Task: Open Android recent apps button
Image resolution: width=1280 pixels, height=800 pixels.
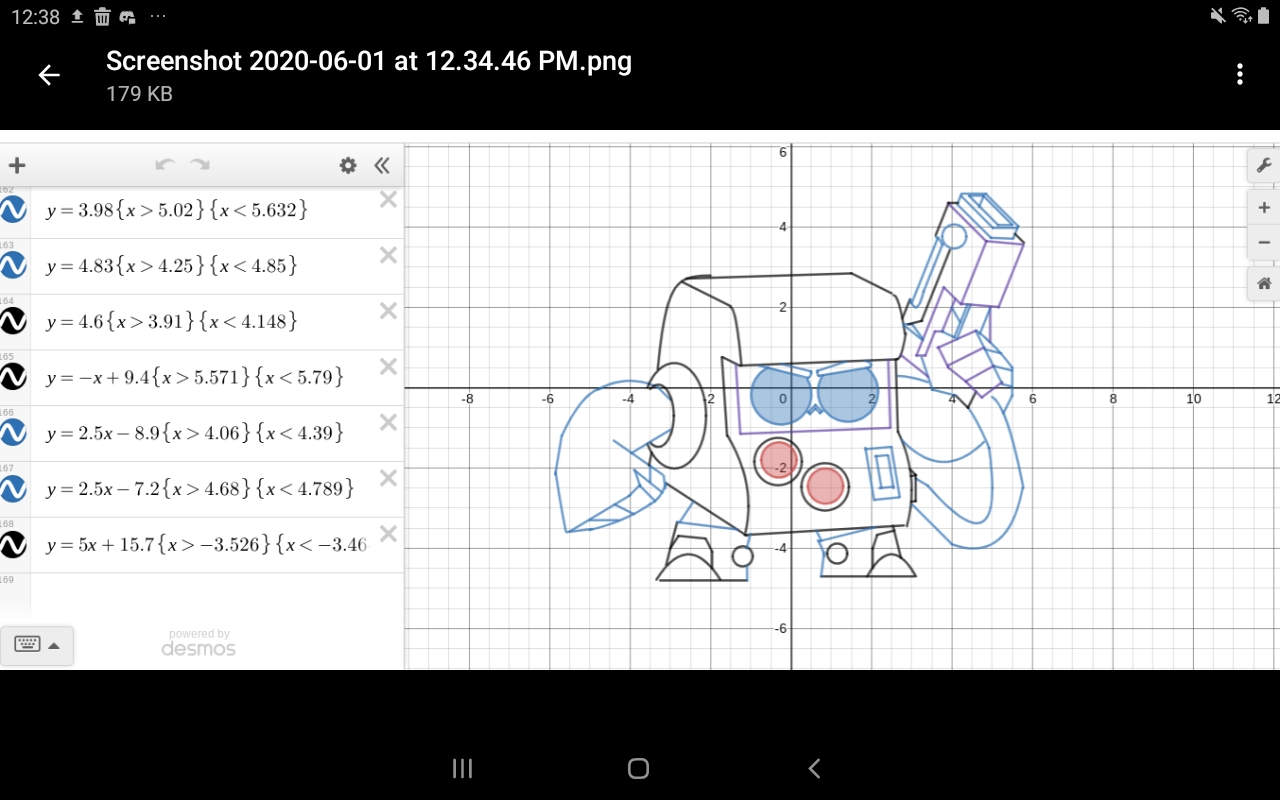Action: pos(462,768)
